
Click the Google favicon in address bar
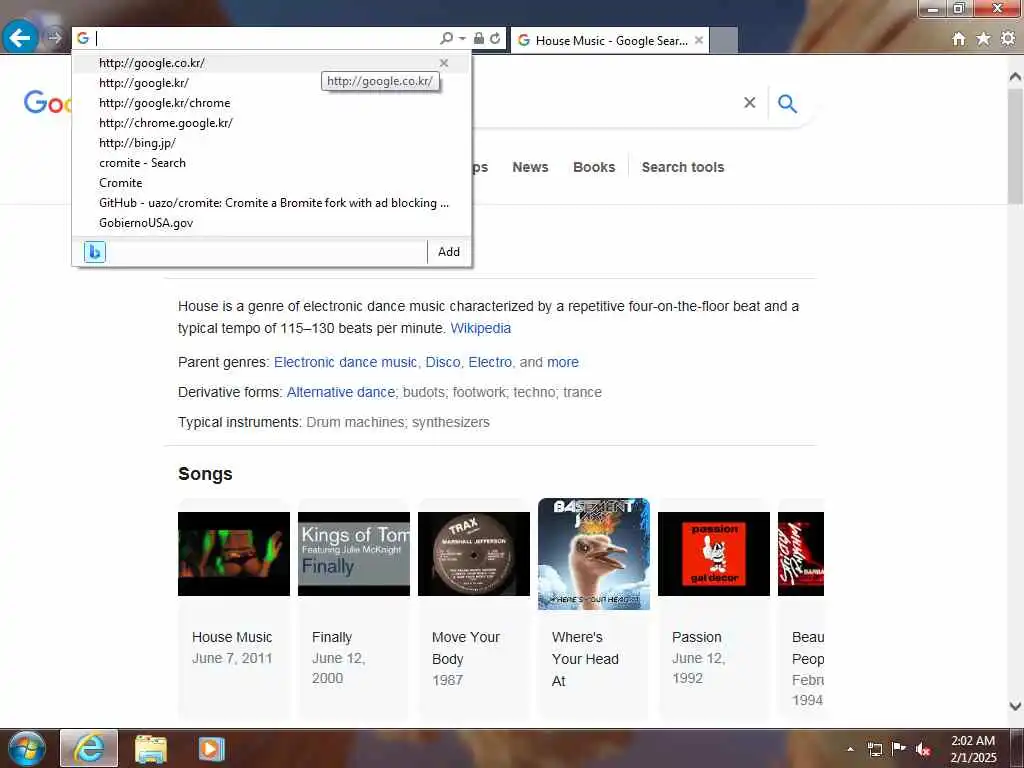(83, 39)
